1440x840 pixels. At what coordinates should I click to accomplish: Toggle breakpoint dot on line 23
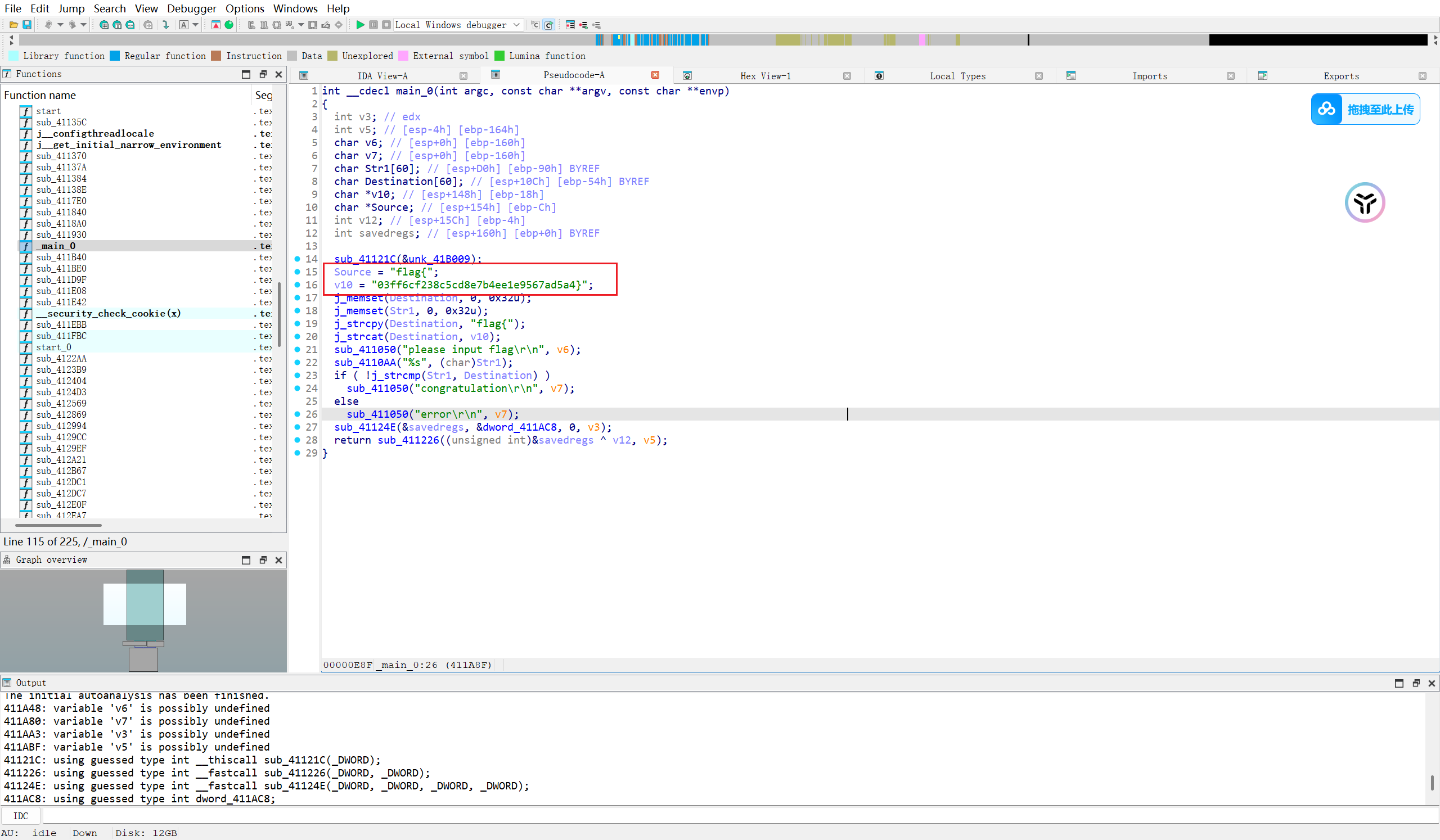pyautogui.click(x=297, y=375)
